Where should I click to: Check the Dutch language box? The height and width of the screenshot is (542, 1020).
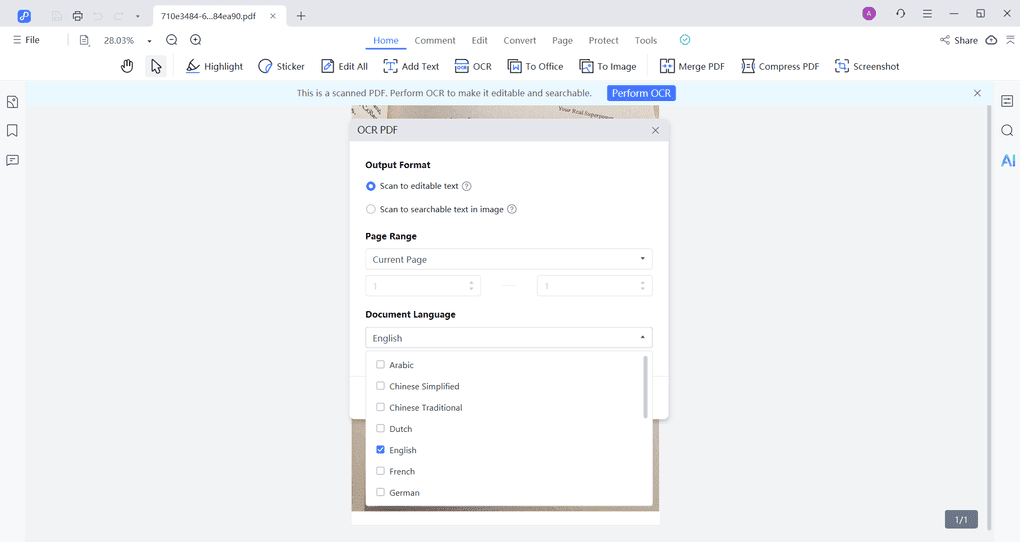[x=381, y=428]
